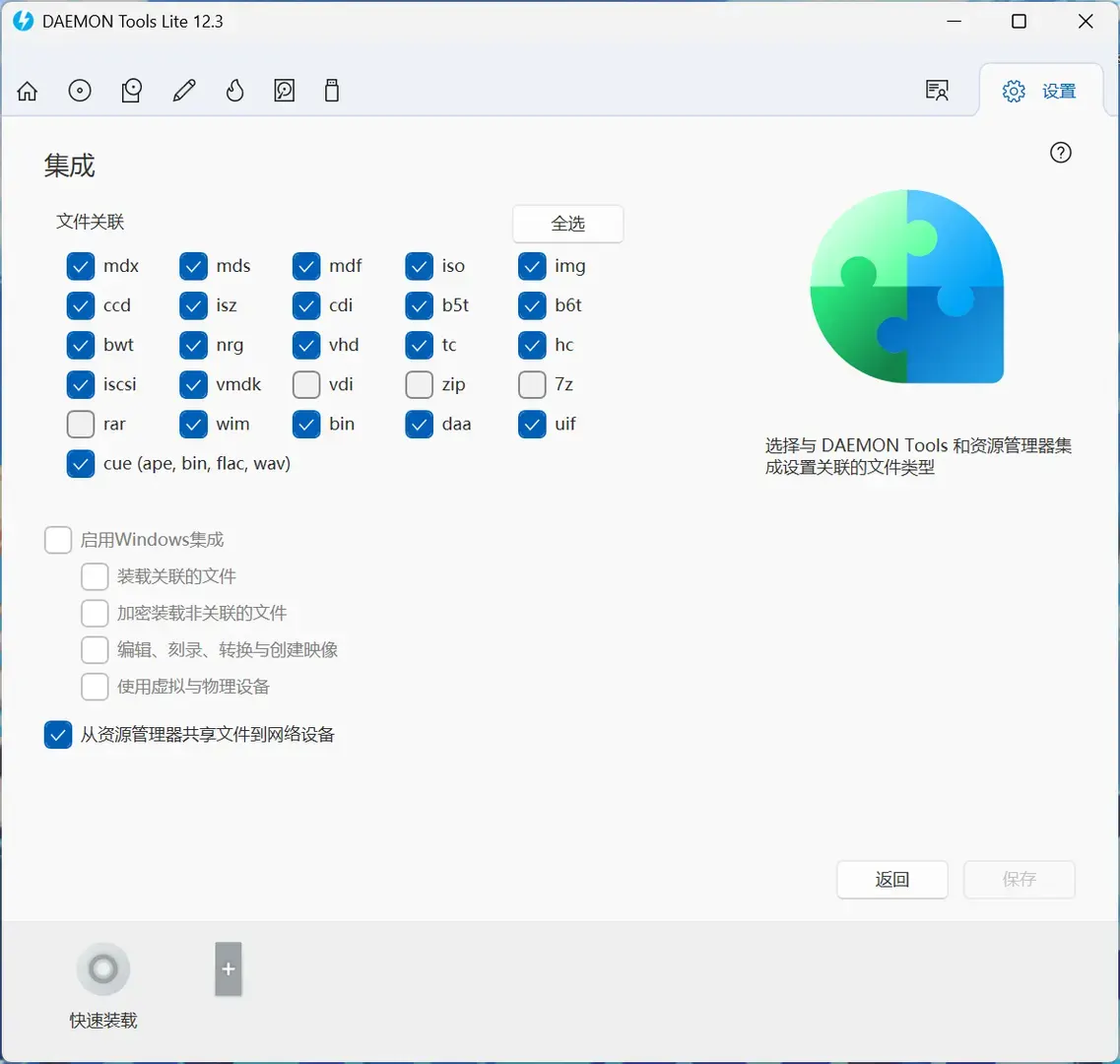Click the 返回 back button
This screenshot has height=1064, width=1120.
click(x=892, y=880)
